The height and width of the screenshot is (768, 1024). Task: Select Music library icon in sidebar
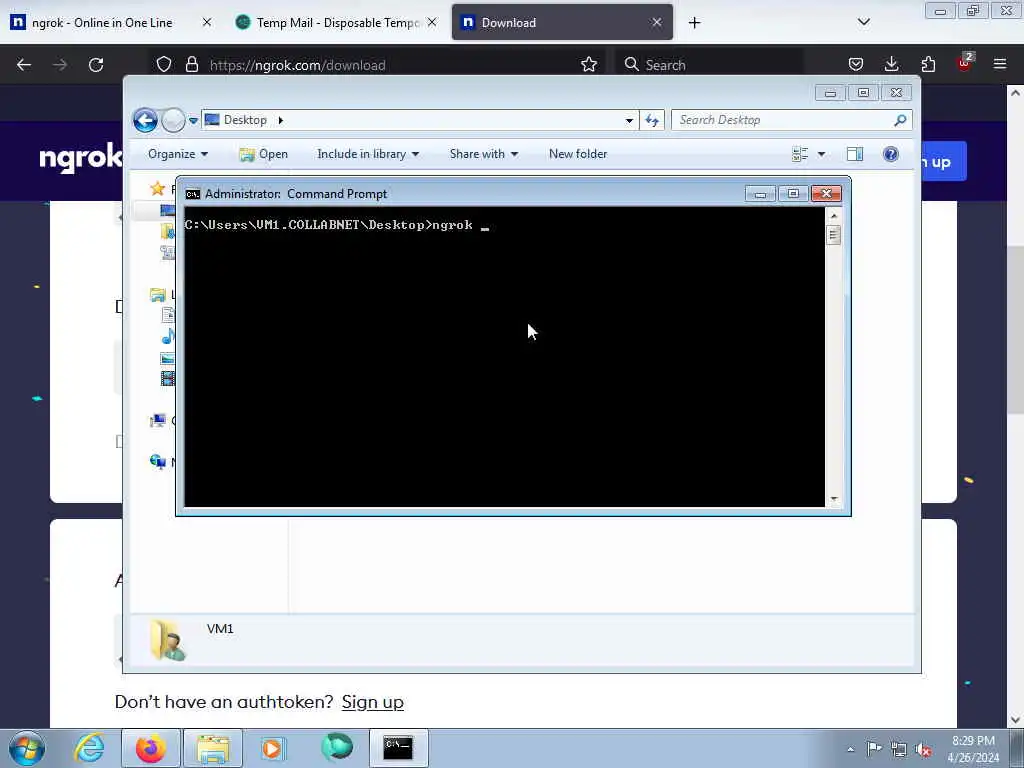(168, 337)
